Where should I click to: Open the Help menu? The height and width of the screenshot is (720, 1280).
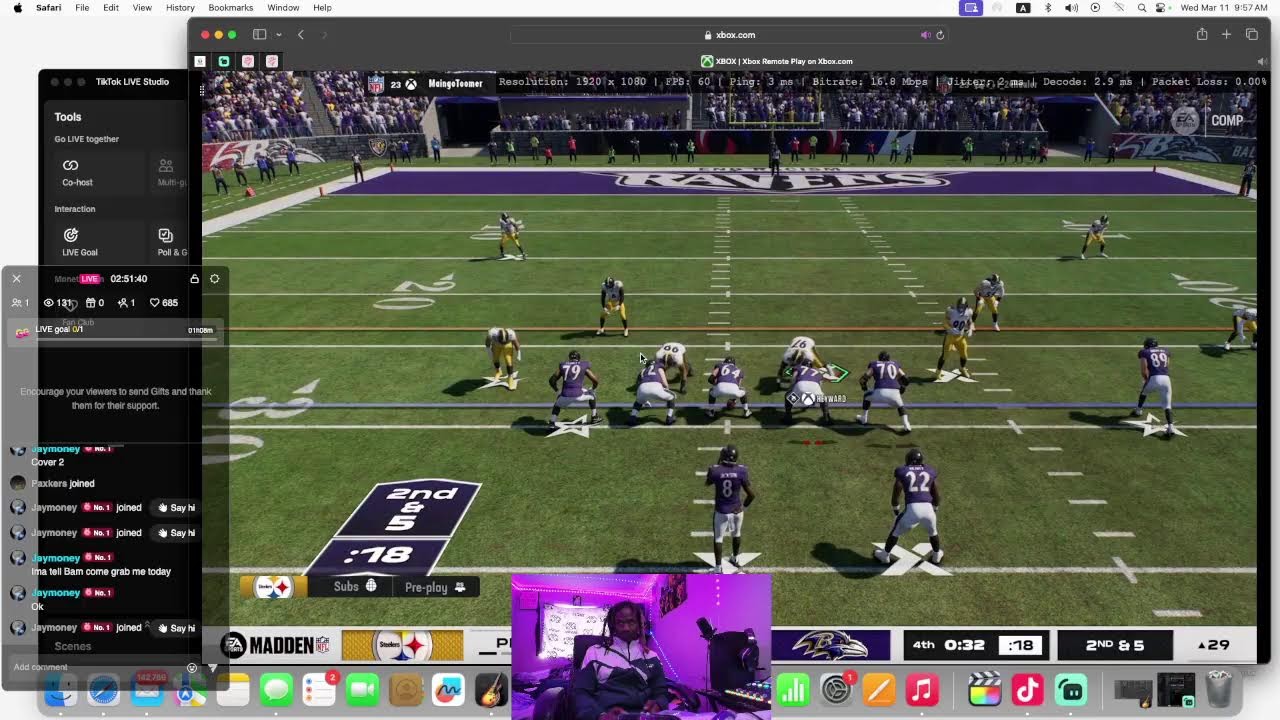coord(322,7)
